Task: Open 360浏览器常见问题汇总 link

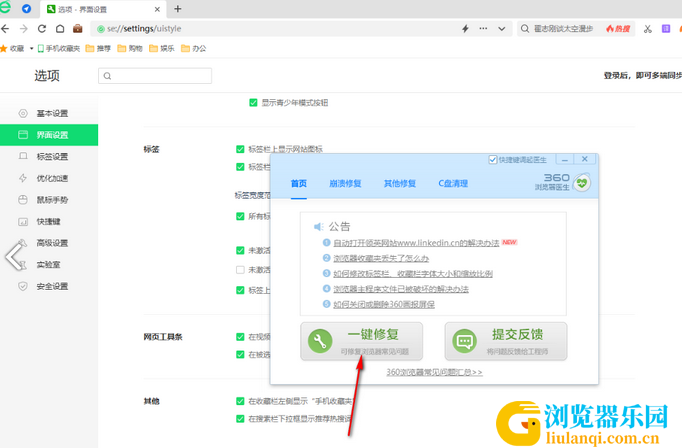Action: pos(435,372)
